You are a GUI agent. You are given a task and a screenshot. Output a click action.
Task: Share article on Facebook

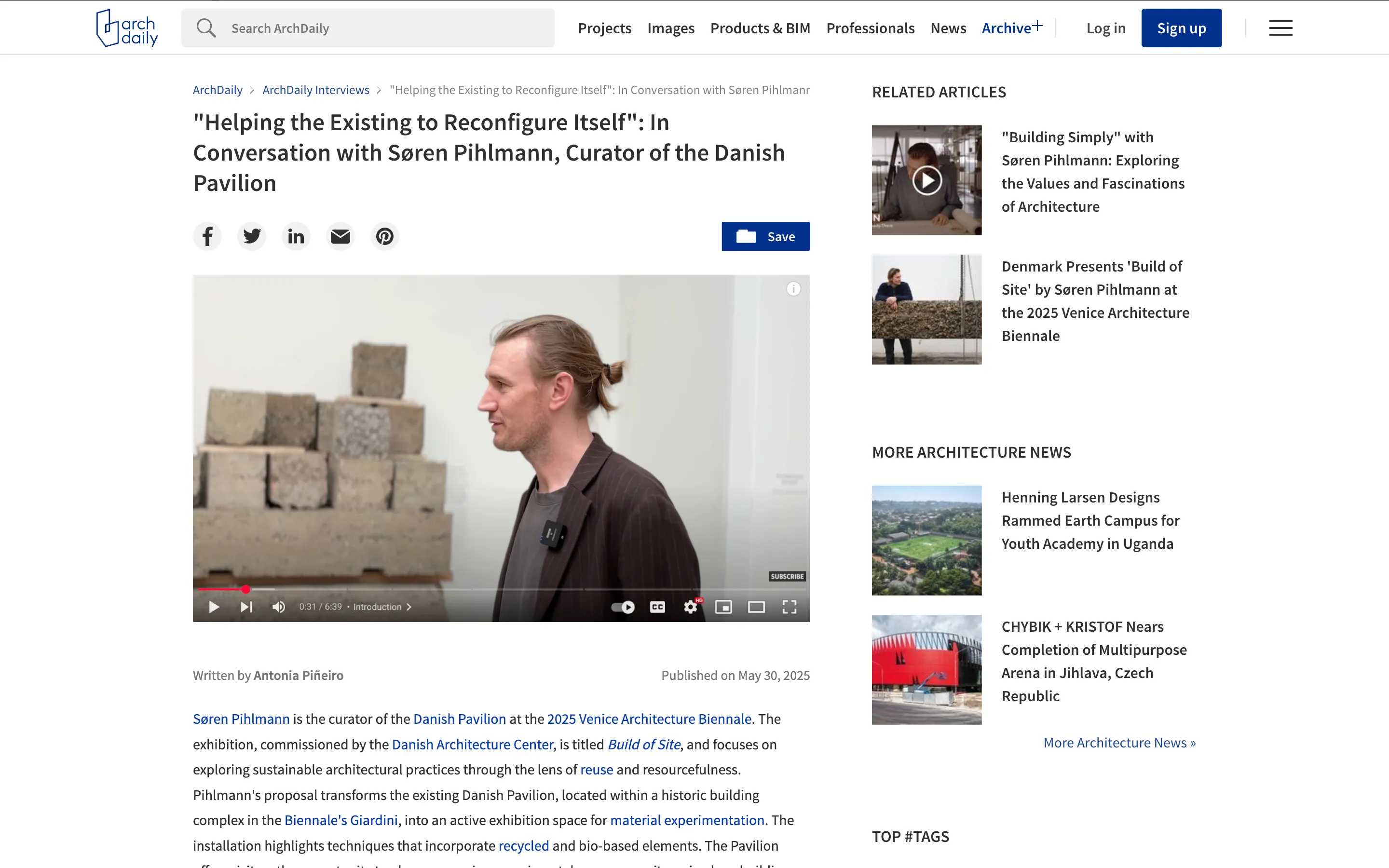(207, 236)
